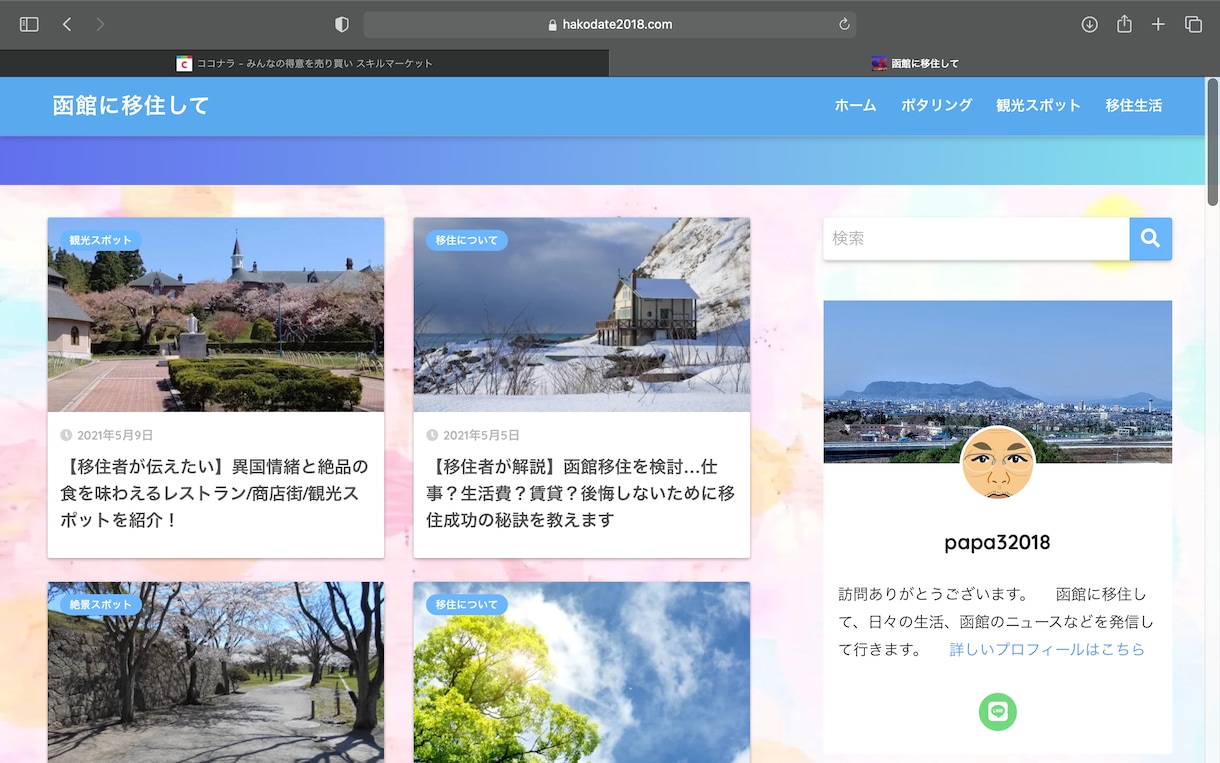The width and height of the screenshot is (1220, 763).
Task: Open the 移住生活 menu item
Action: [x=1133, y=105]
